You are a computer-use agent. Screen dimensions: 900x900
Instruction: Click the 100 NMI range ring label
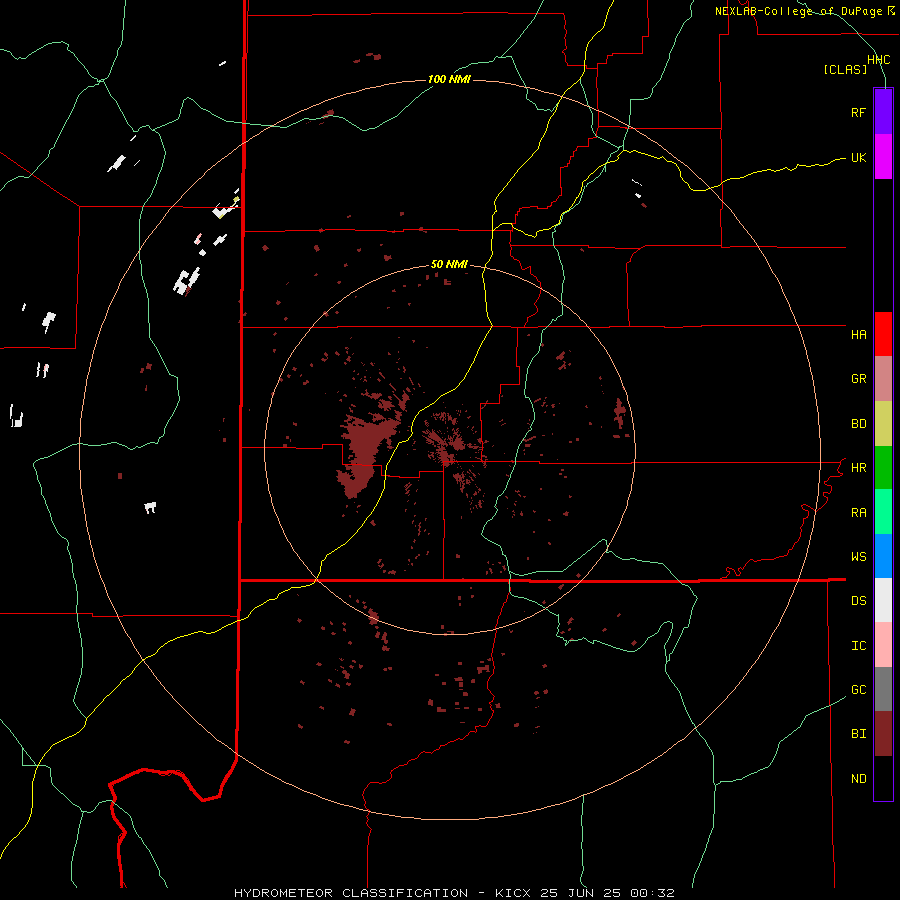coord(449,79)
